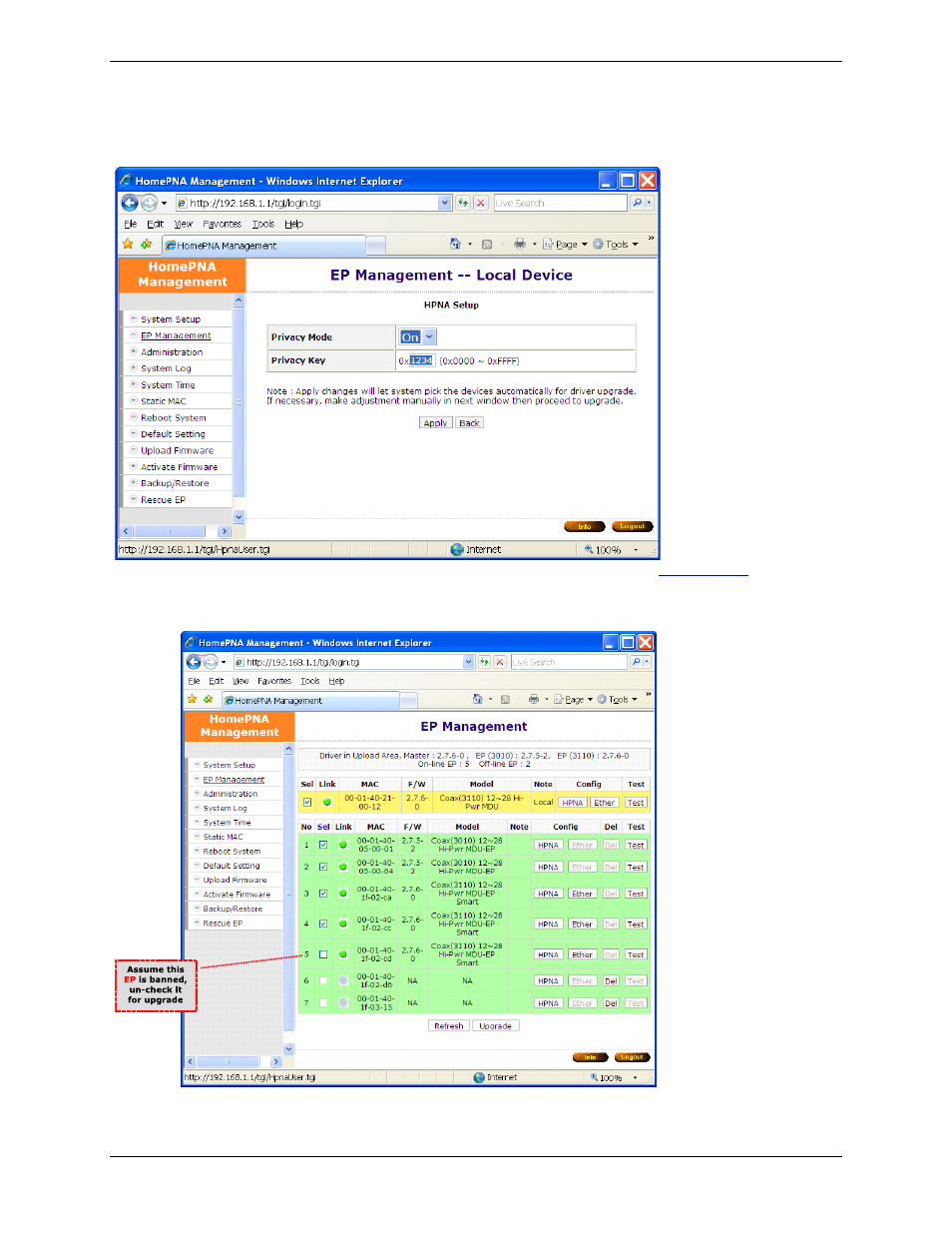Click Refresh icon in upper window address bar
Screen dimensions: 952x1233
pos(463,203)
